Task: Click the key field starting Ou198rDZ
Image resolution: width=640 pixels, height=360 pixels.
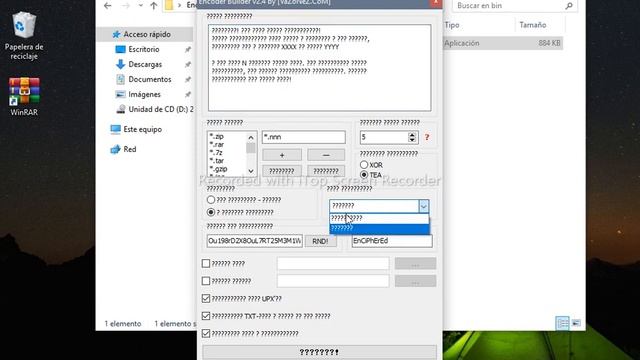Action: pos(255,241)
